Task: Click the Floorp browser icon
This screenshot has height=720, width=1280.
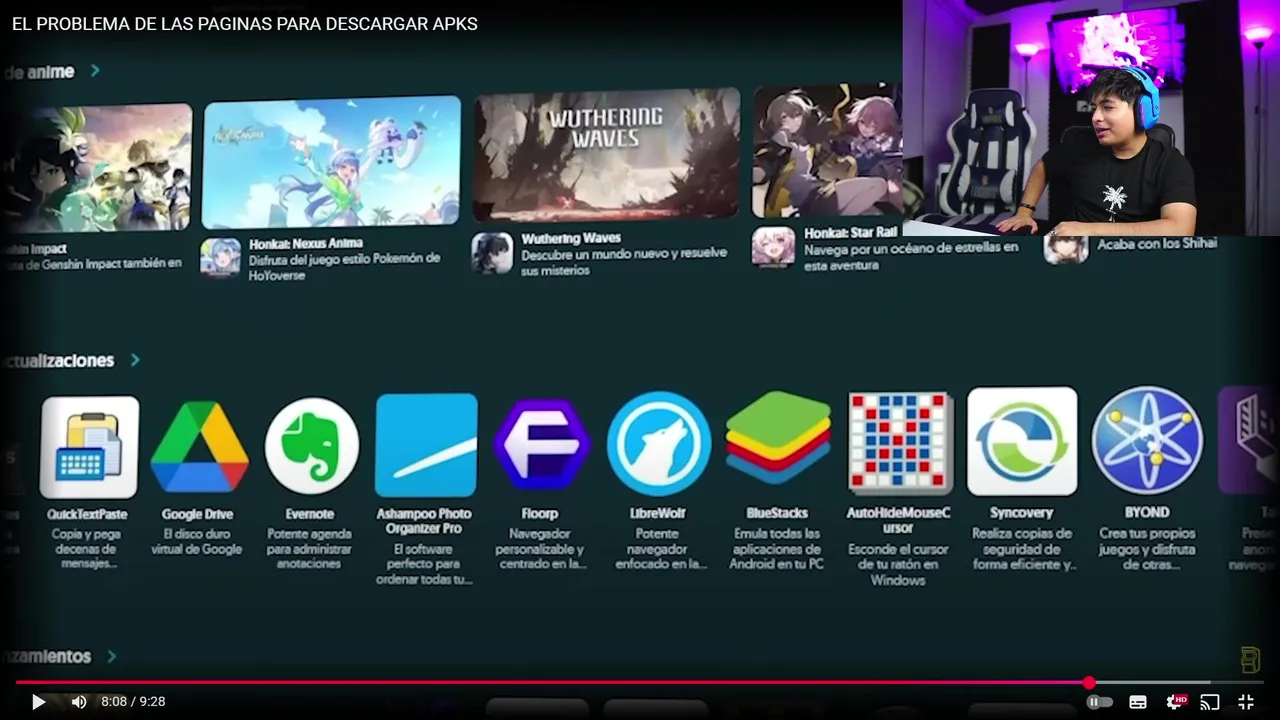Action: 542,445
